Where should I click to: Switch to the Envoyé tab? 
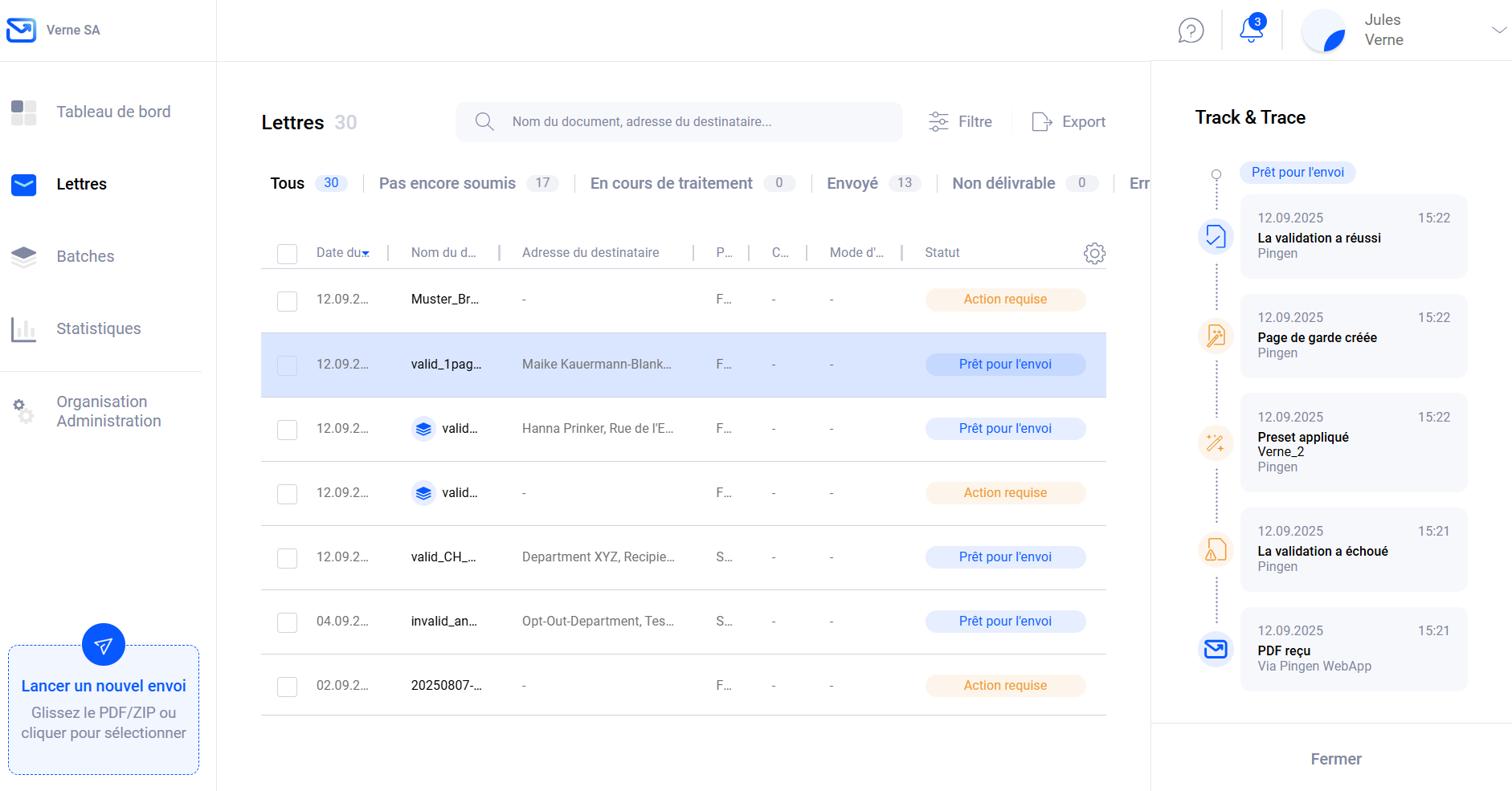pos(852,184)
